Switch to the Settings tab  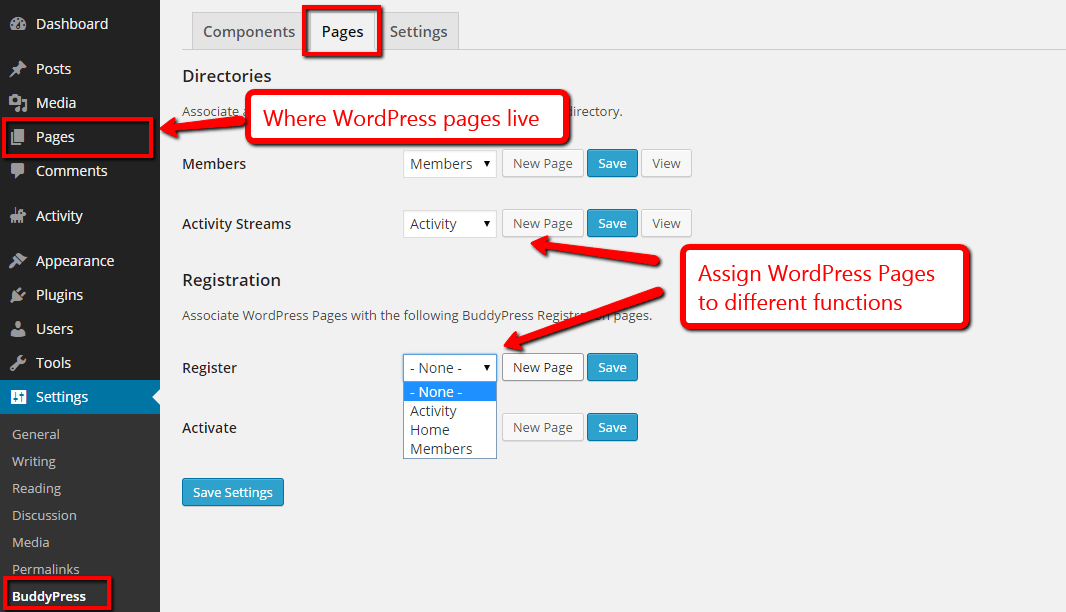point(418,31)
